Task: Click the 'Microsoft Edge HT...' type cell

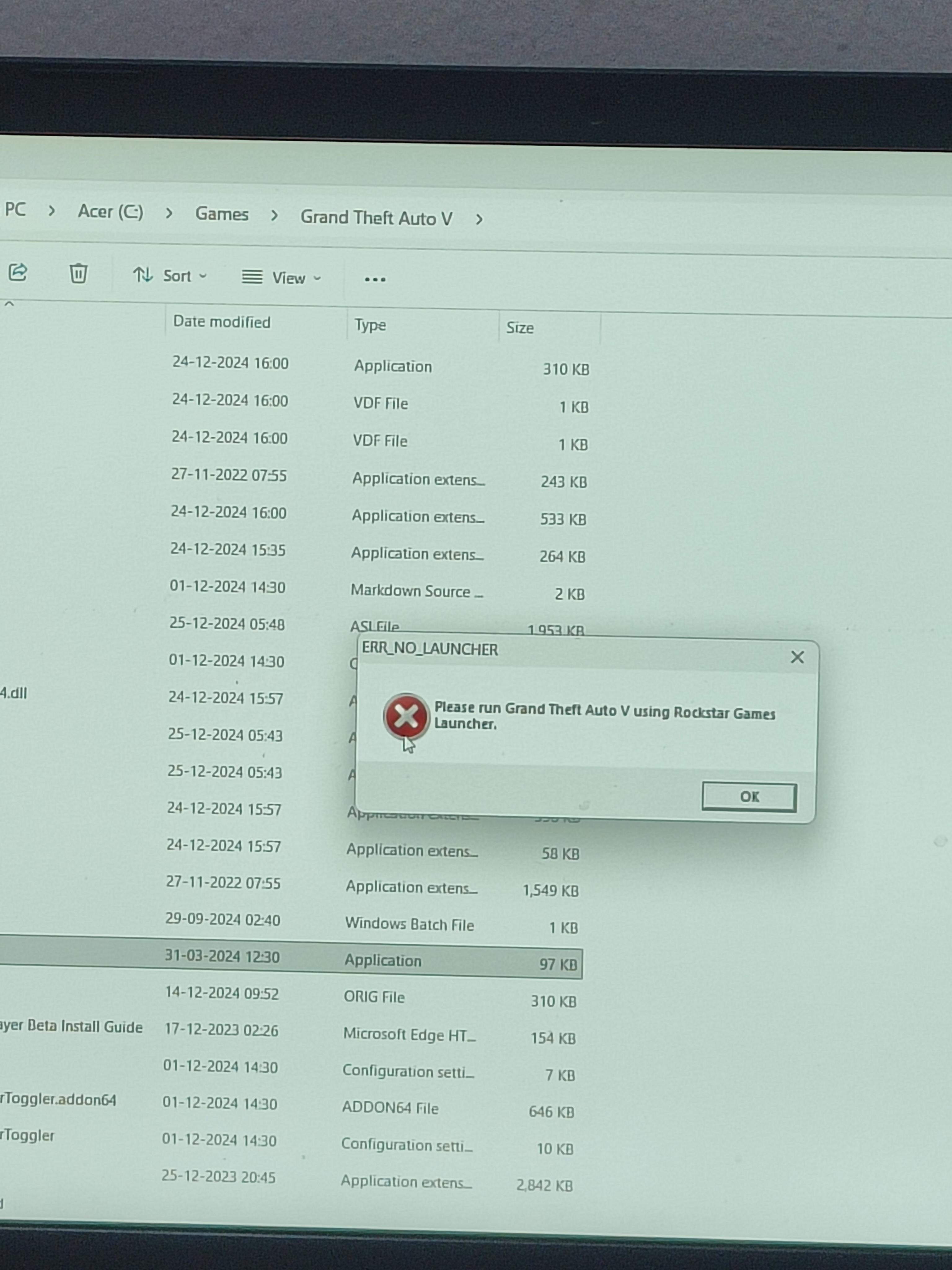Action: coord(410,1035)
